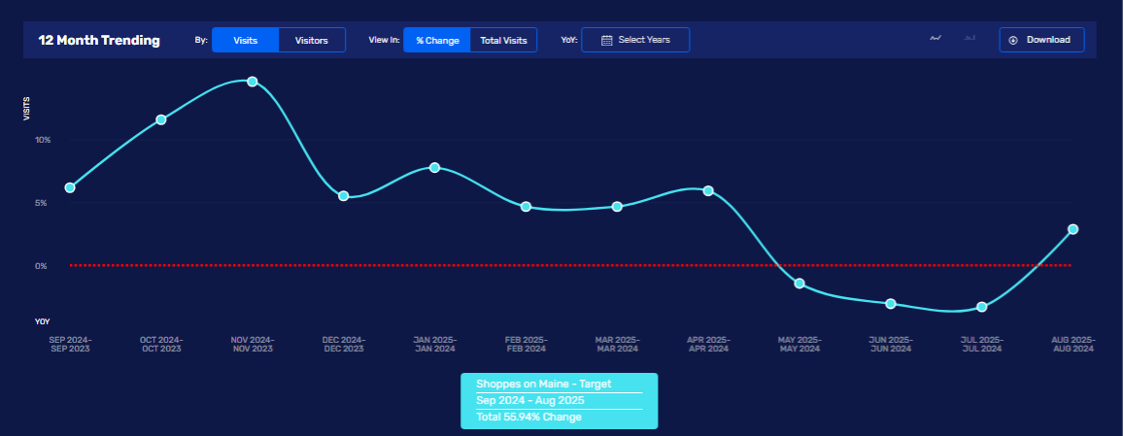Image resolution: width=1124 pixels, height=436 pixels.
Task: Click the Nov 2024 peak data point
Action: click(x=252, y=81)
